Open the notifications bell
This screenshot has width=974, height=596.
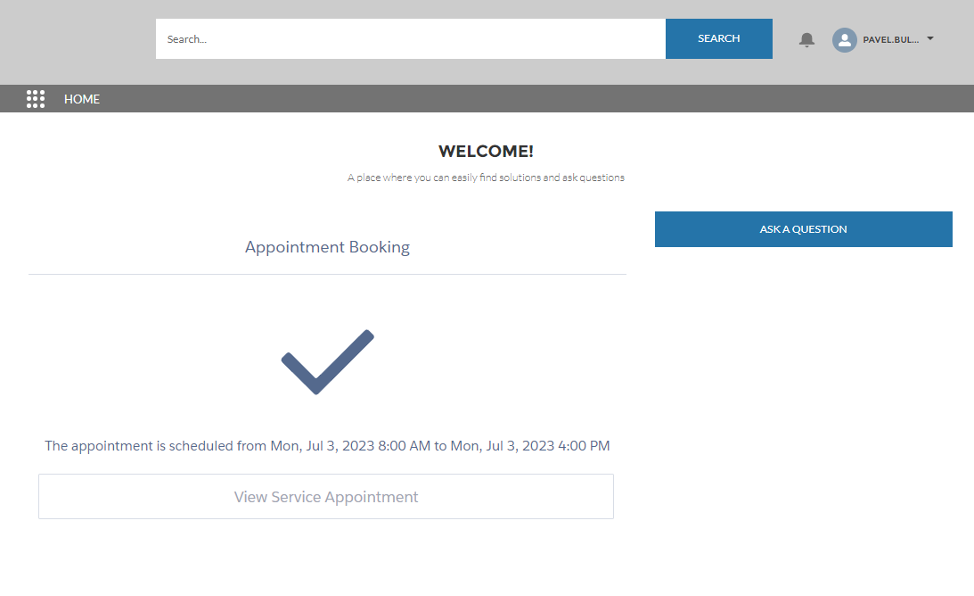[806, 40]
